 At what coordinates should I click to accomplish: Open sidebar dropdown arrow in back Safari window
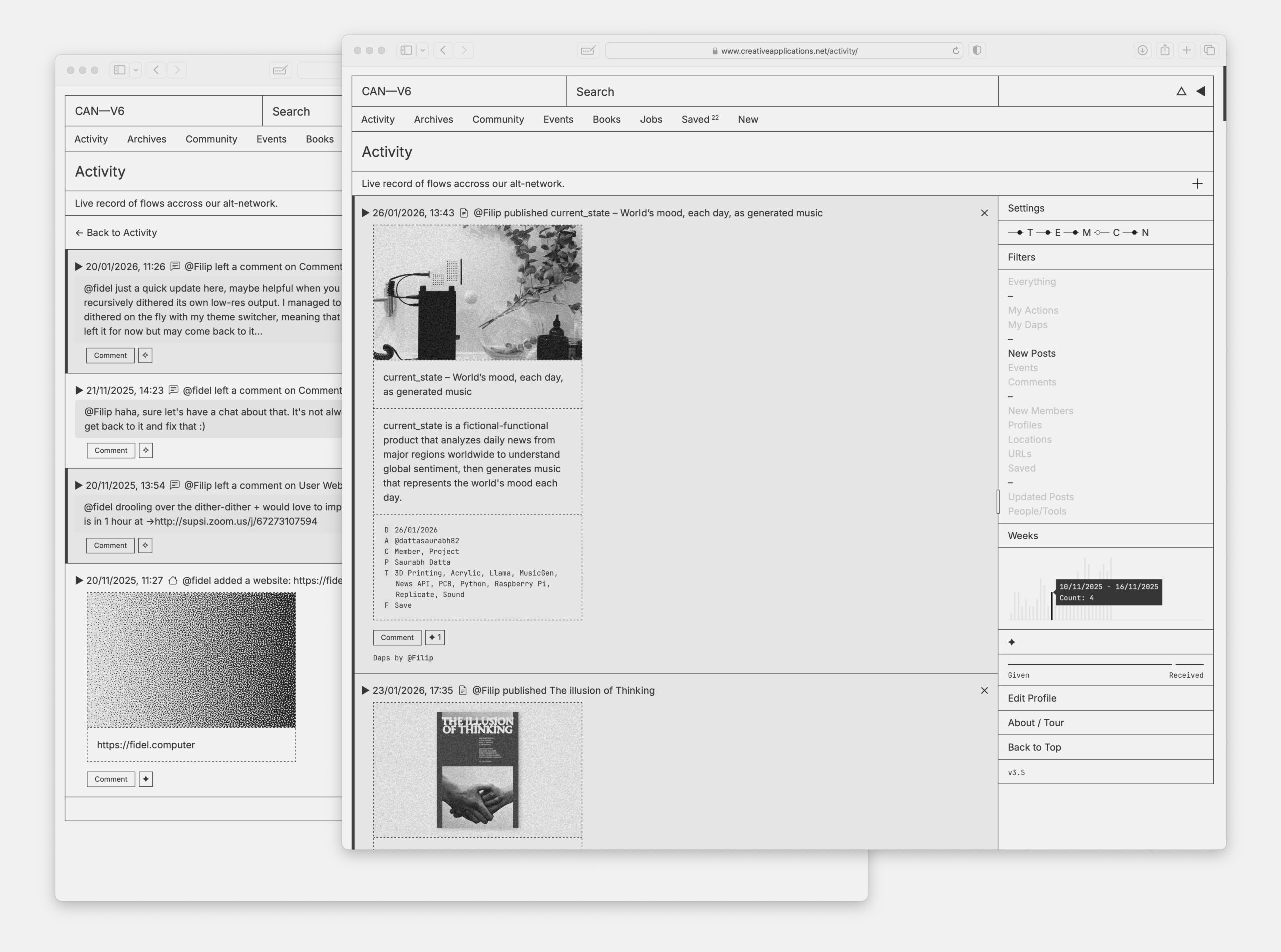point(136,70)
